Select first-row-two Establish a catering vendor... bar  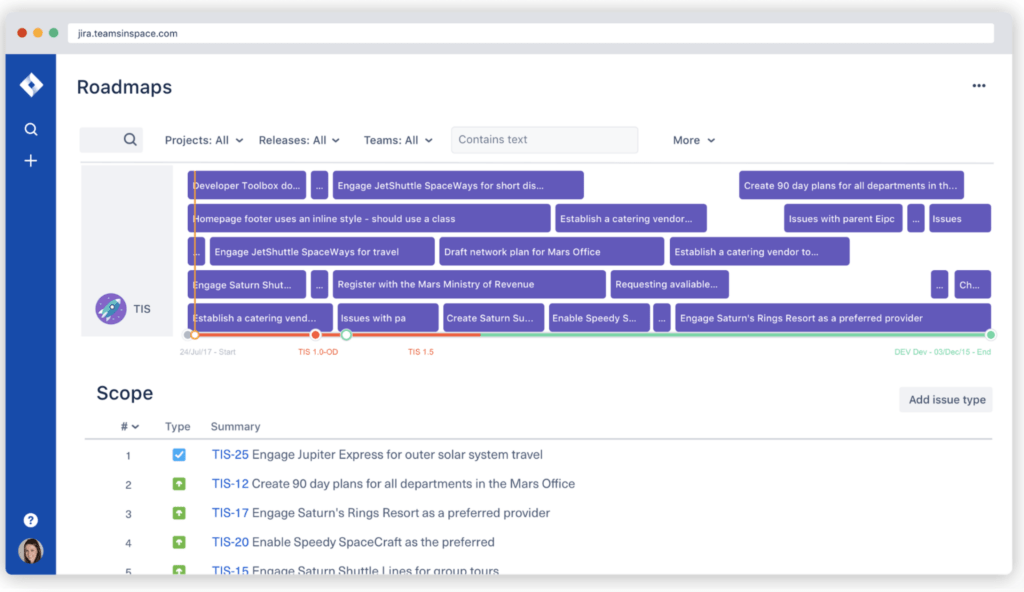click(631, 218)
